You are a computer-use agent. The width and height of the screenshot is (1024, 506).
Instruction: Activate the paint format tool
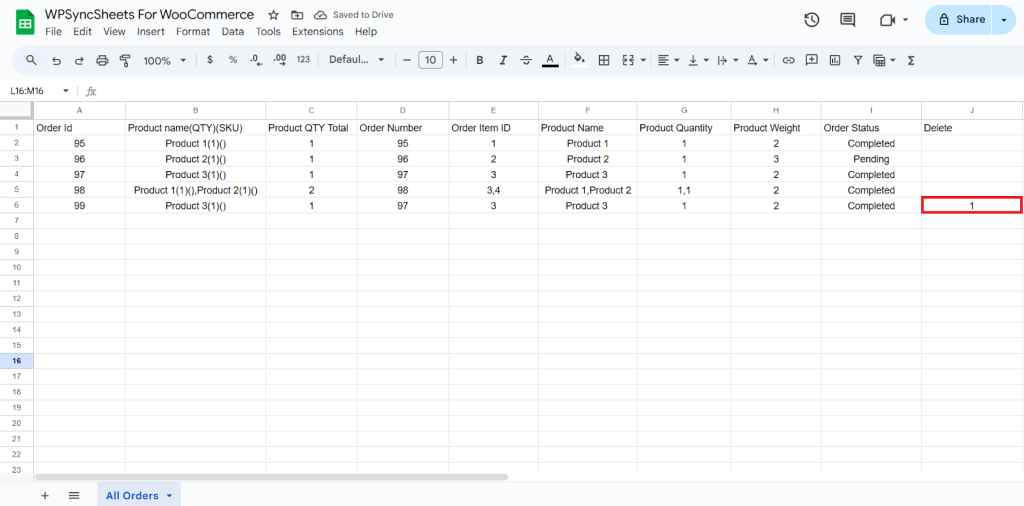125,60
